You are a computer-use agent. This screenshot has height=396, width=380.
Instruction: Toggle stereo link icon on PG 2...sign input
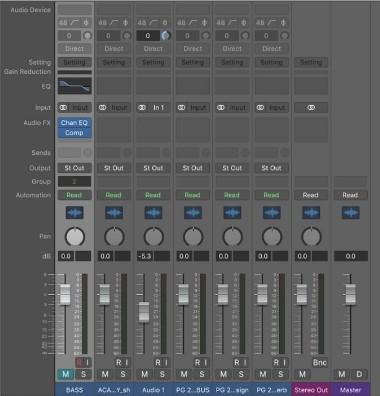[221, 108]
